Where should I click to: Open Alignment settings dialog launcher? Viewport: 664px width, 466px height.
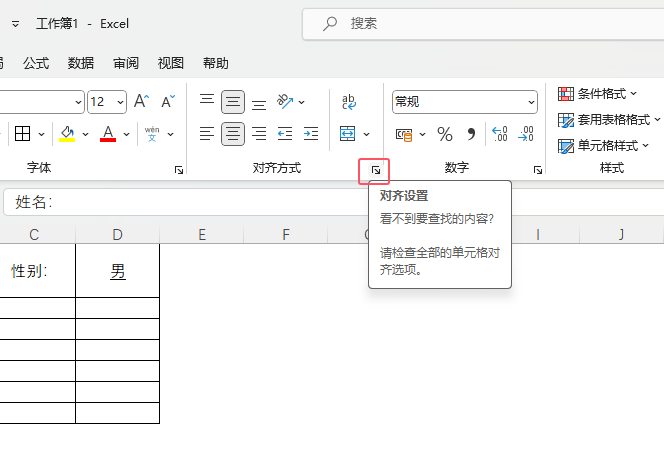pos(376,170)
